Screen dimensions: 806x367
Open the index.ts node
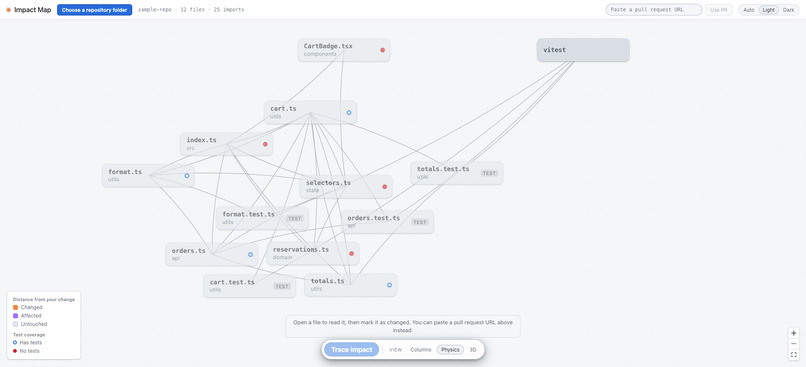(x=226, y=144)
